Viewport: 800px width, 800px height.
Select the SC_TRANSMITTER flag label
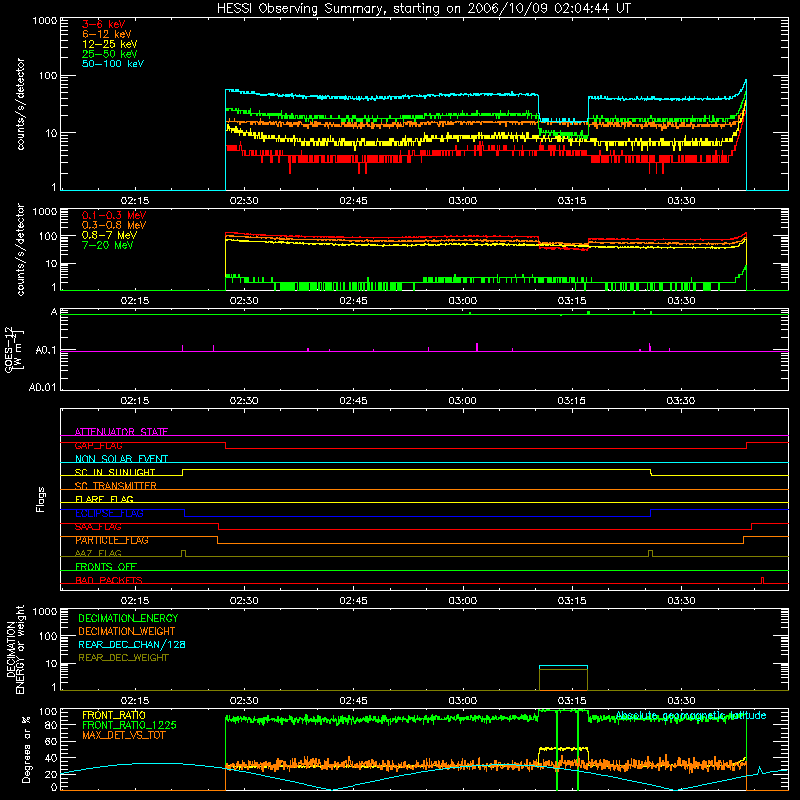click(115, 486)
